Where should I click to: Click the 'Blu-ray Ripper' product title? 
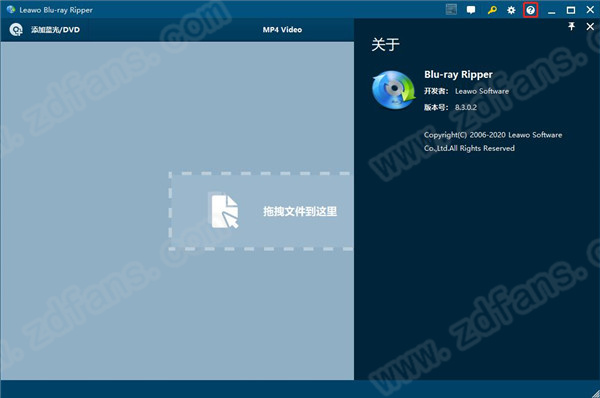click(x=458, y=74)
